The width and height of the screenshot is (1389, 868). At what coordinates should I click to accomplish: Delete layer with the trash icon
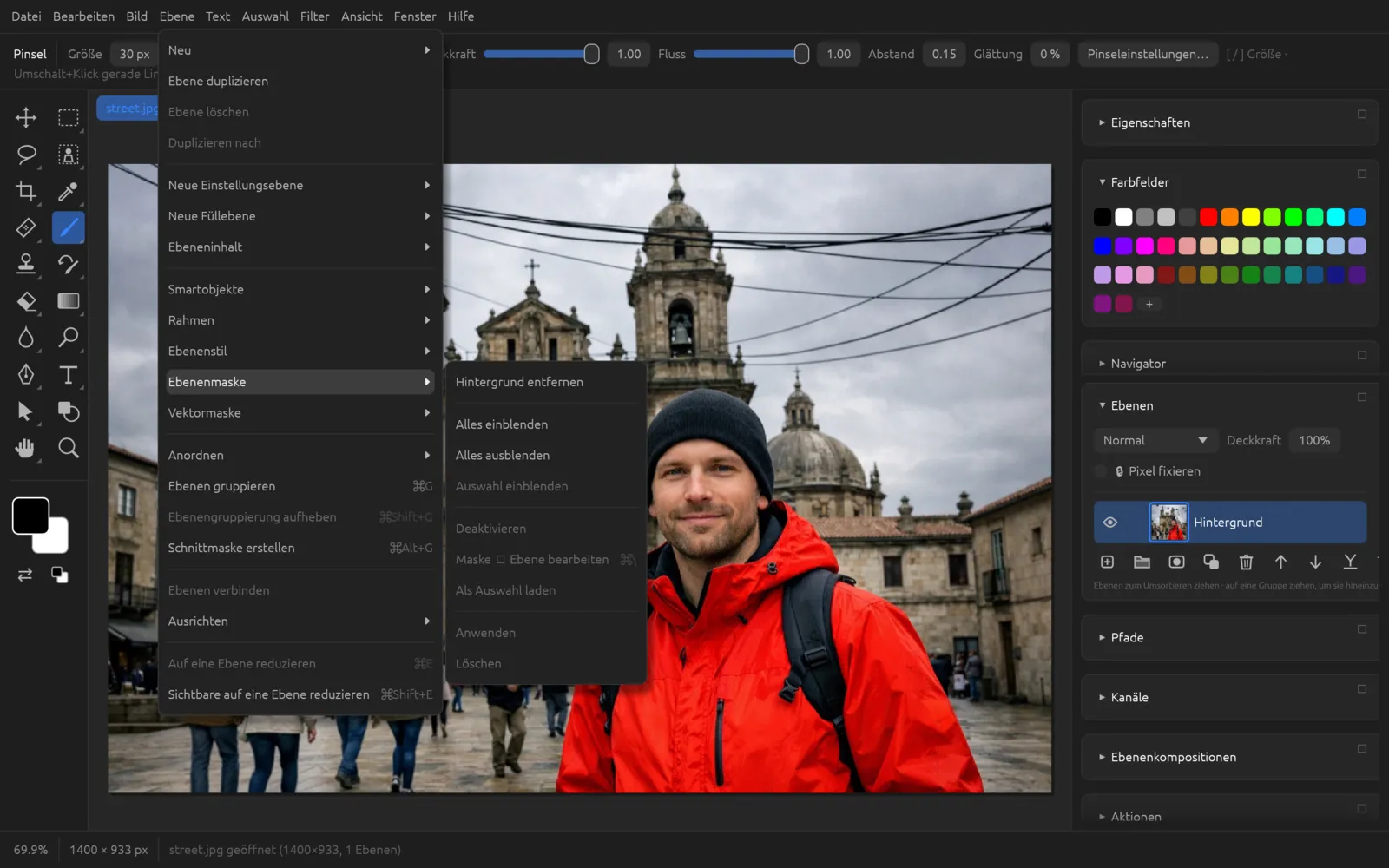point(1246,562)
